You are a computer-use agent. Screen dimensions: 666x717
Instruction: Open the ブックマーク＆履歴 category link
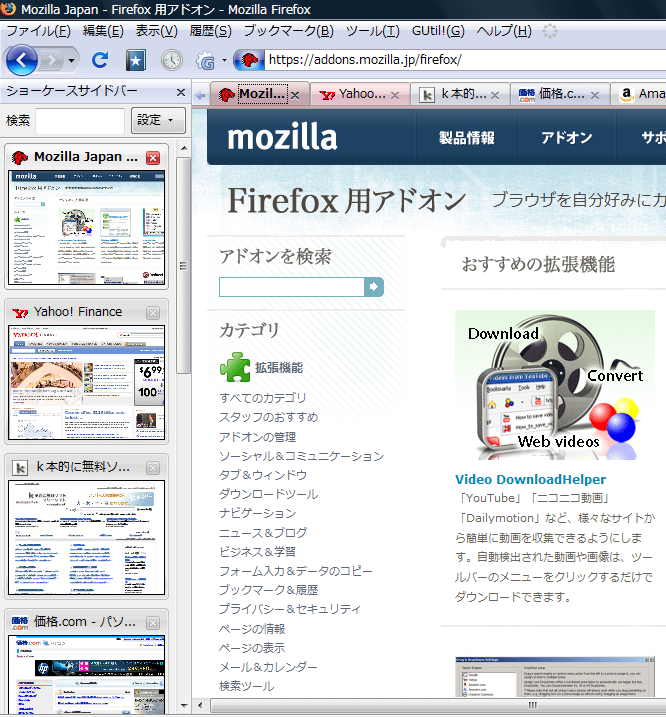[x=269, y=590]
